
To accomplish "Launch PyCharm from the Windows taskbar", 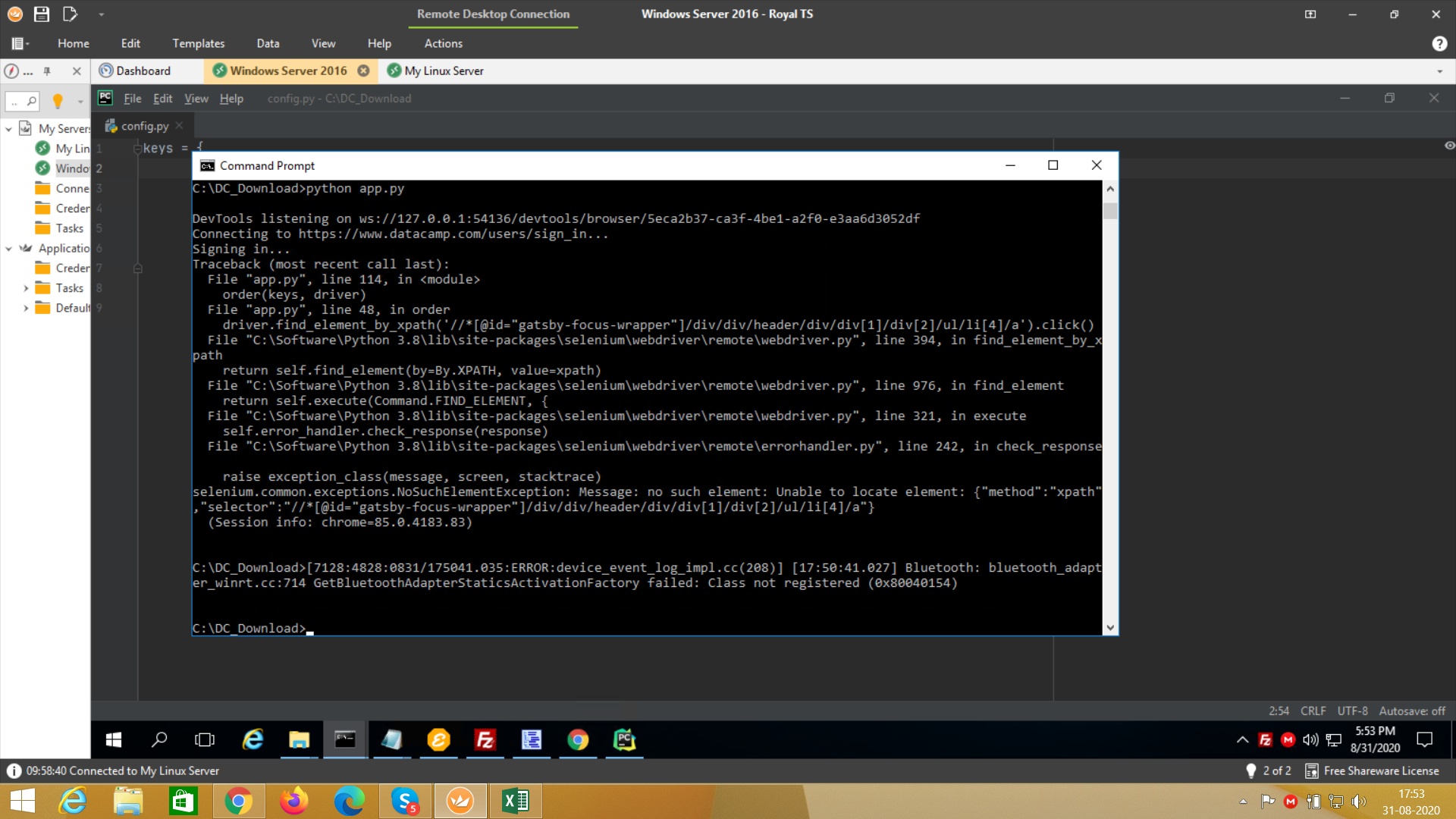I will (x=623, y=740).
